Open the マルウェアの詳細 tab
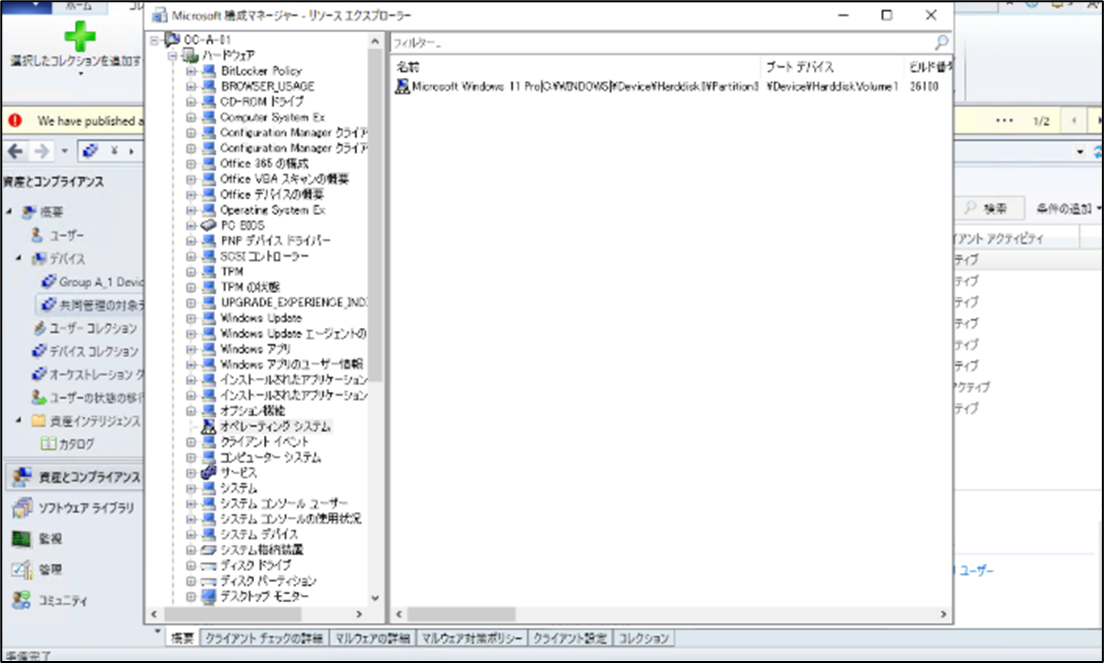Image resolution: width=1104 pixels, height=663 pixels. coord(372,638)
